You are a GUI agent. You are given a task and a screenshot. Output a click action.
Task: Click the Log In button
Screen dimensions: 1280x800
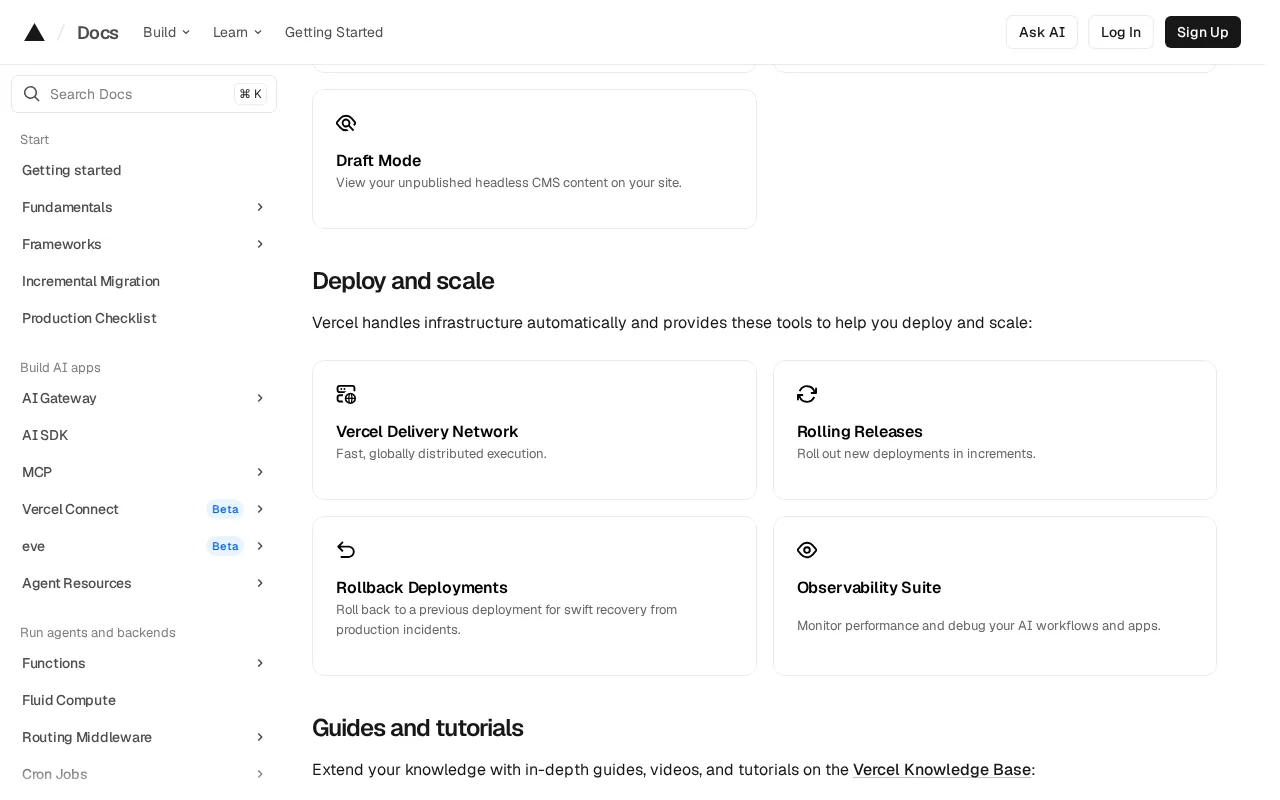[x=1121, y=32]
